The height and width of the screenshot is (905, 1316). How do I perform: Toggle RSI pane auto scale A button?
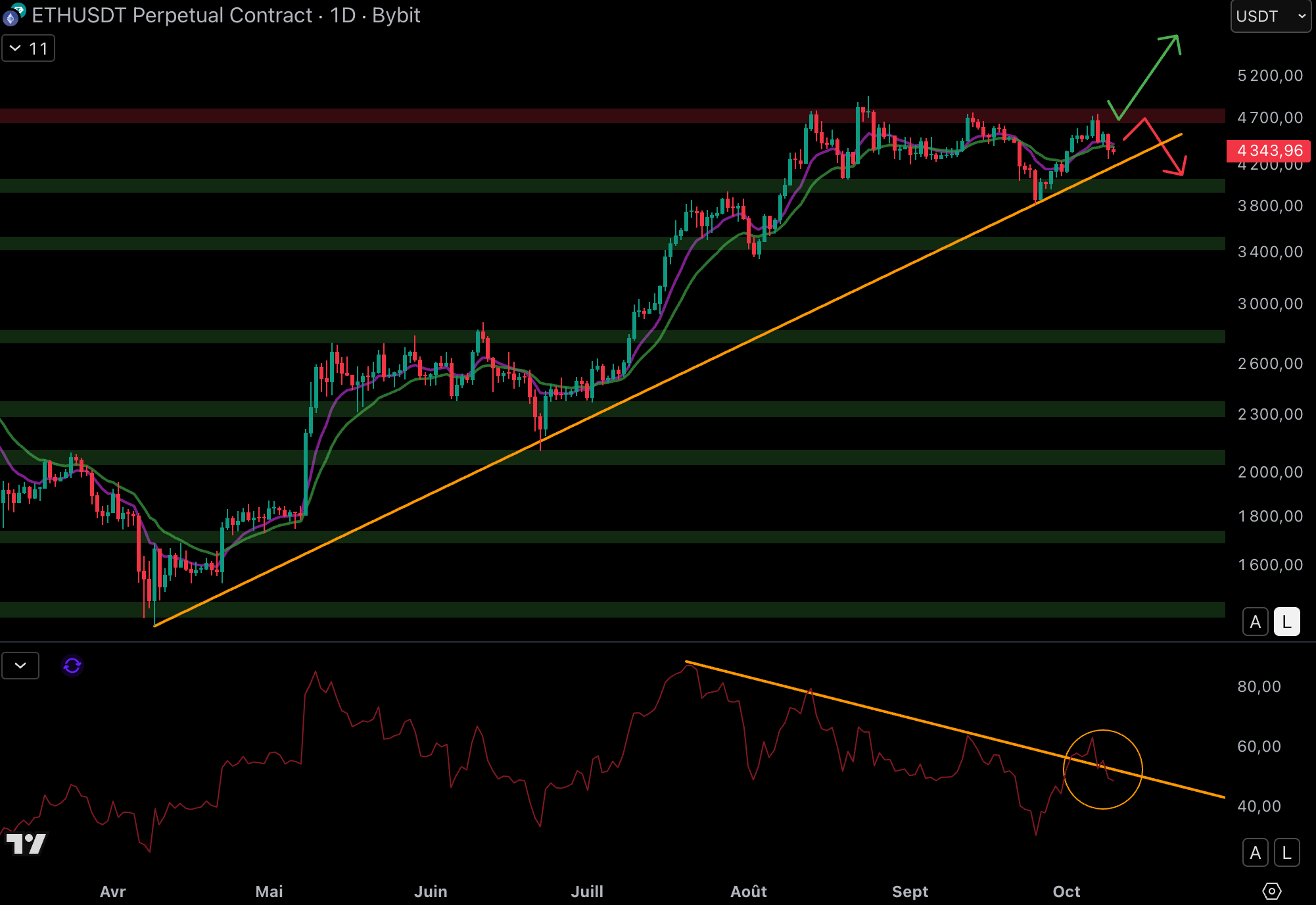point(1255,852)
